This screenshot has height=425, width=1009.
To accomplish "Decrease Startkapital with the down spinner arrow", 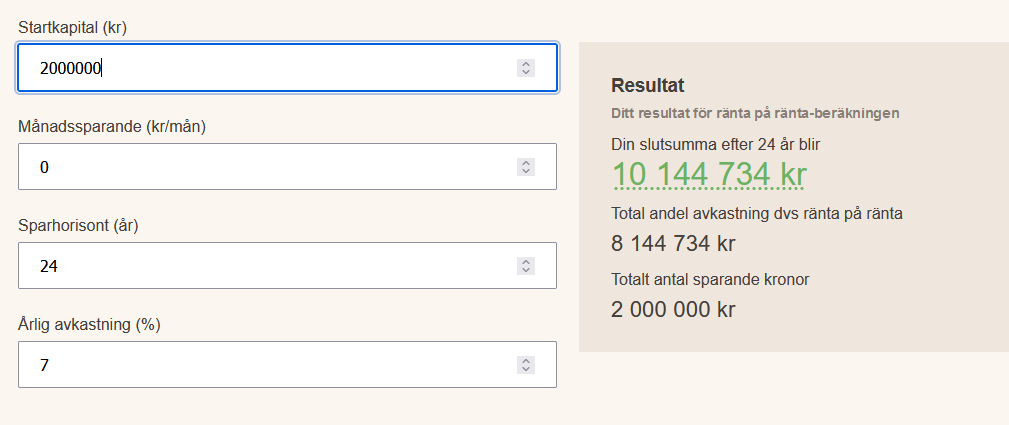I will pyautogui.click(x=526, y=73).
